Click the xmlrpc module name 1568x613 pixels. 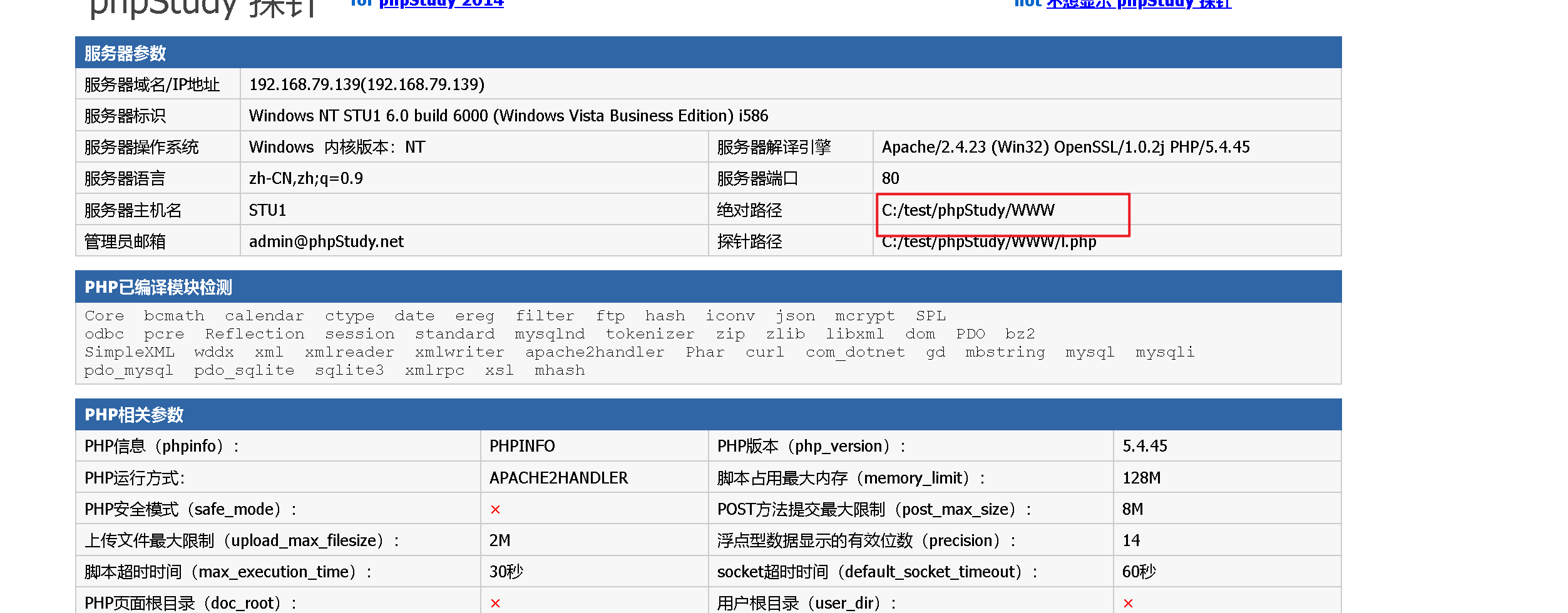(x=434, y=371)
